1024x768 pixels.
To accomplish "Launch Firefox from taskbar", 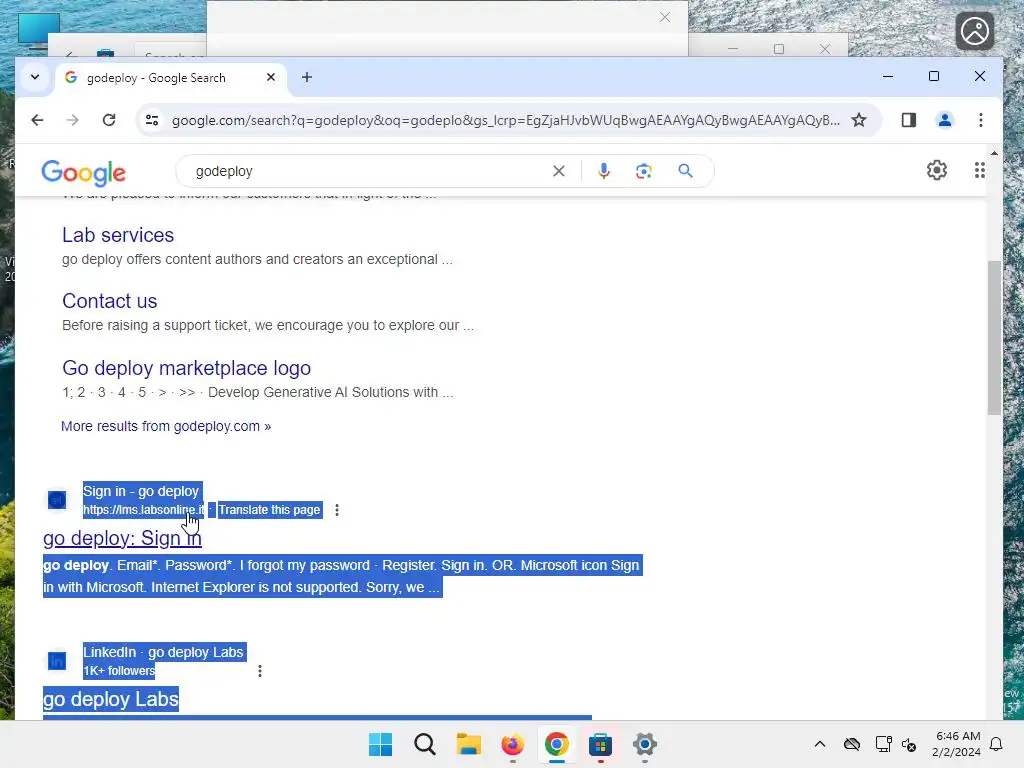I will (513, 744).
